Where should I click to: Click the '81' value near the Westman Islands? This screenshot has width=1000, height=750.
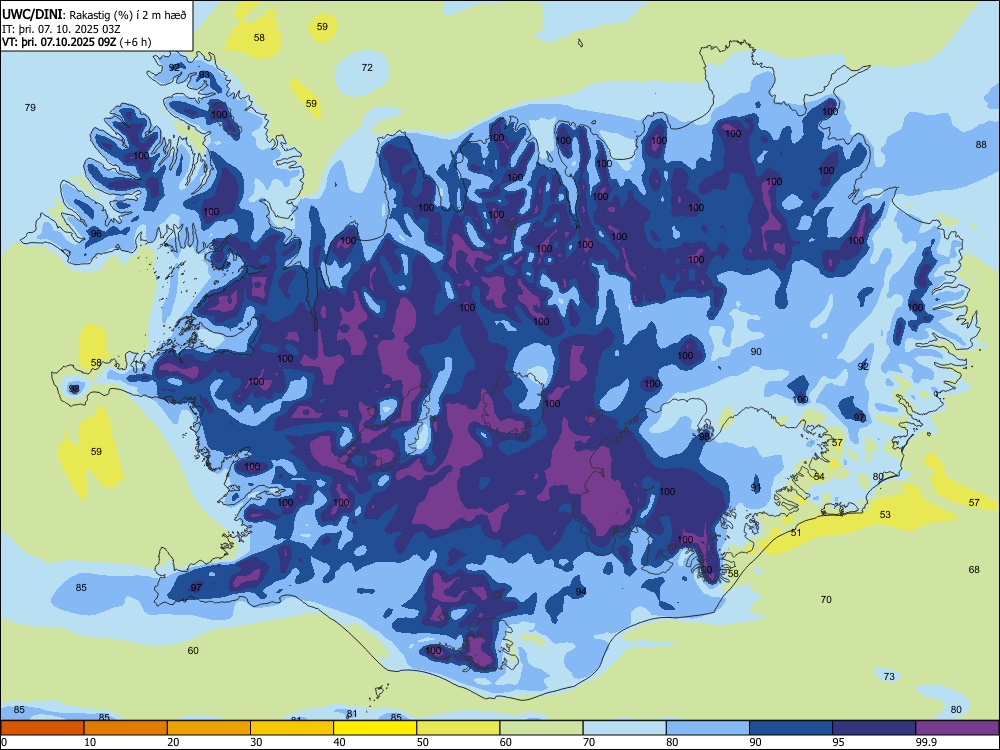(351, 714)
